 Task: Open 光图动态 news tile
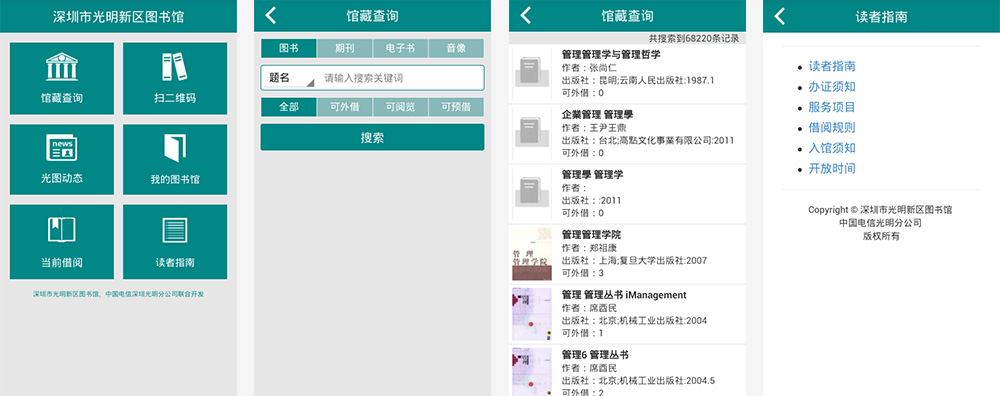[62, 159]
